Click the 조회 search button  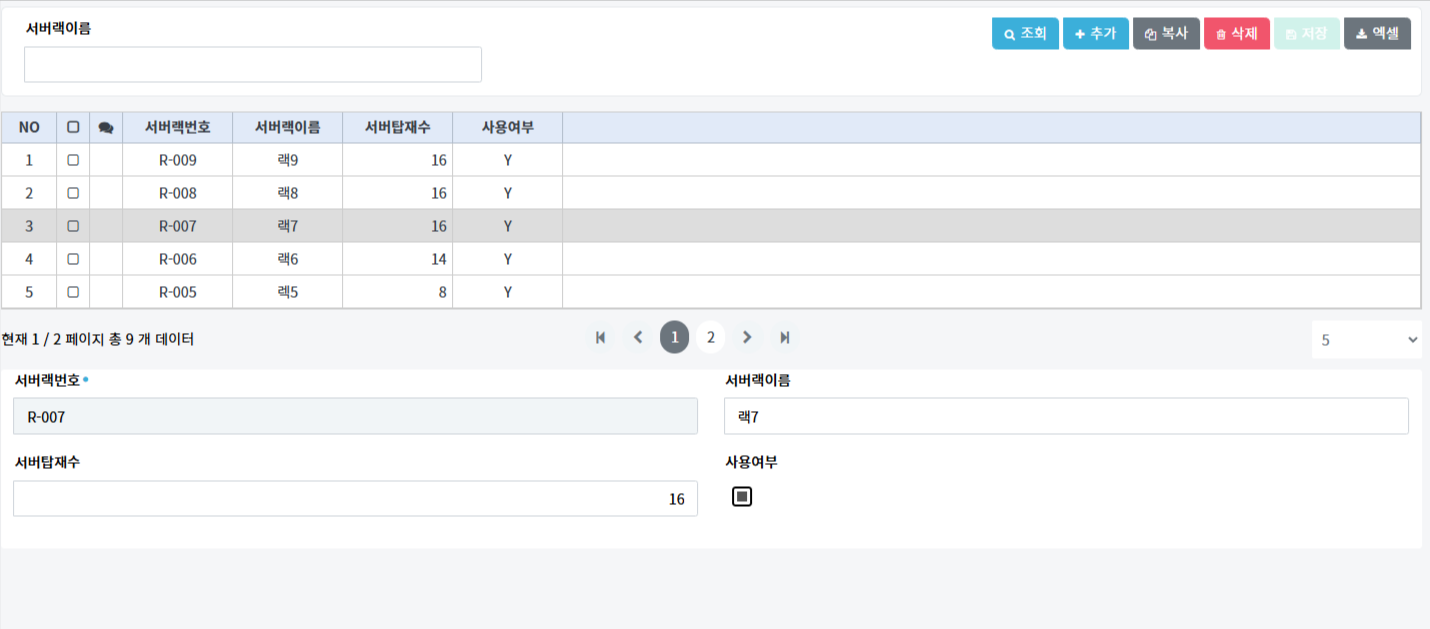coord(1025,34)
